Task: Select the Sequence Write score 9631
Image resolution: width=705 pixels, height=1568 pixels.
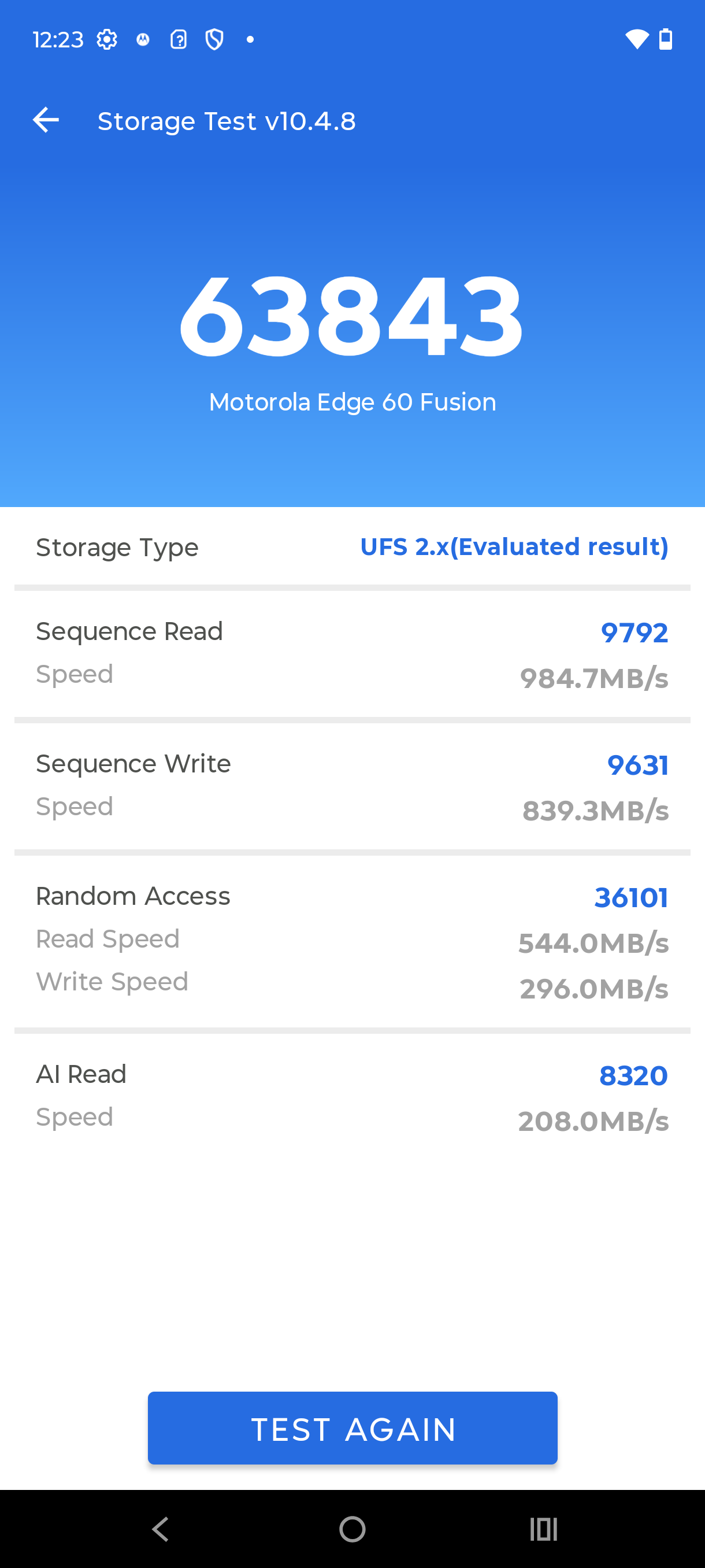Action: click(638, 764)
